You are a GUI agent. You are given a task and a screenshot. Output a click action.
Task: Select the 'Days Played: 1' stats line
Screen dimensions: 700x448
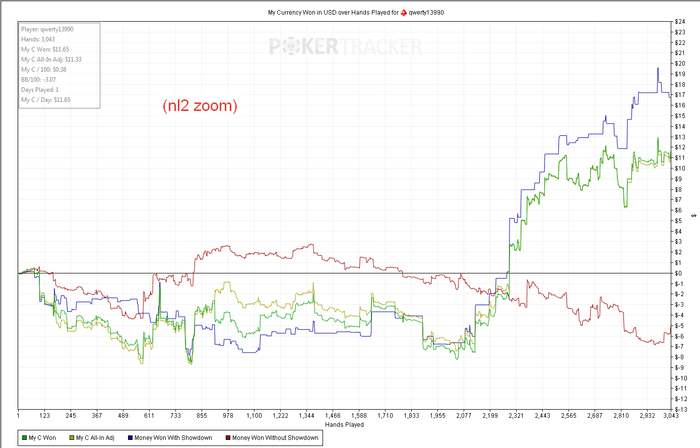[x=40, y=90]
